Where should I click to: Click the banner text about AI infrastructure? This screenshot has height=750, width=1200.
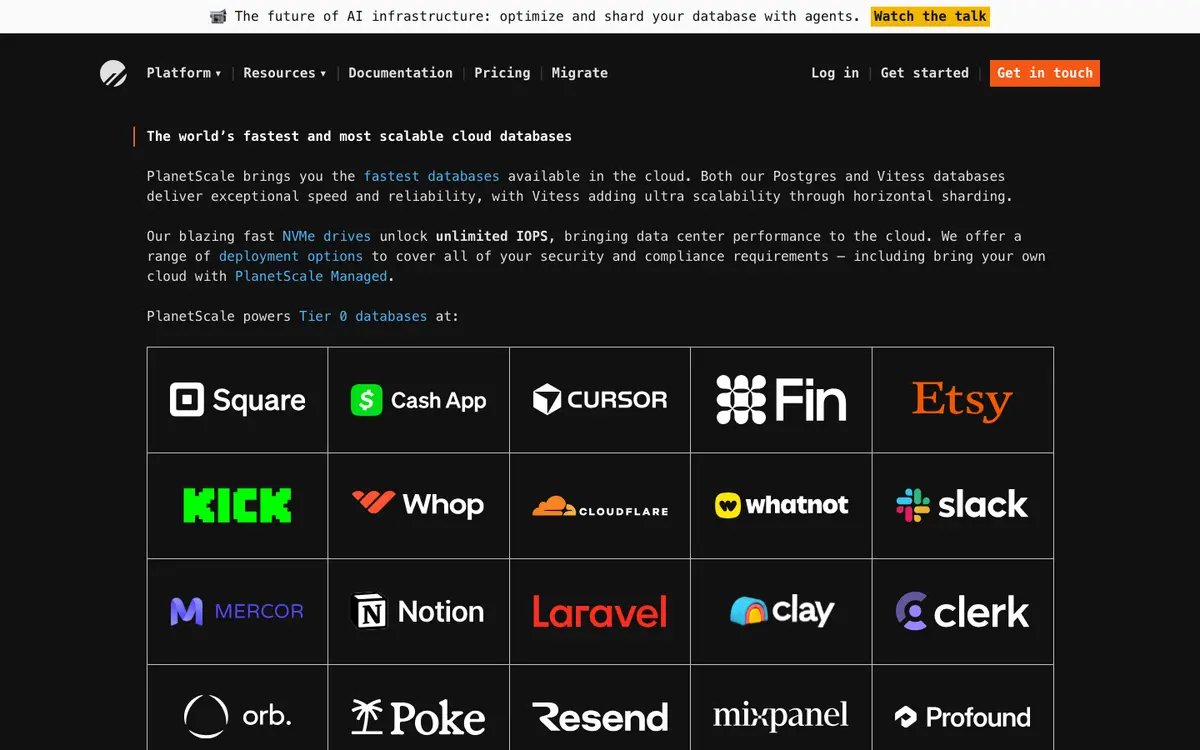(547, 16)
